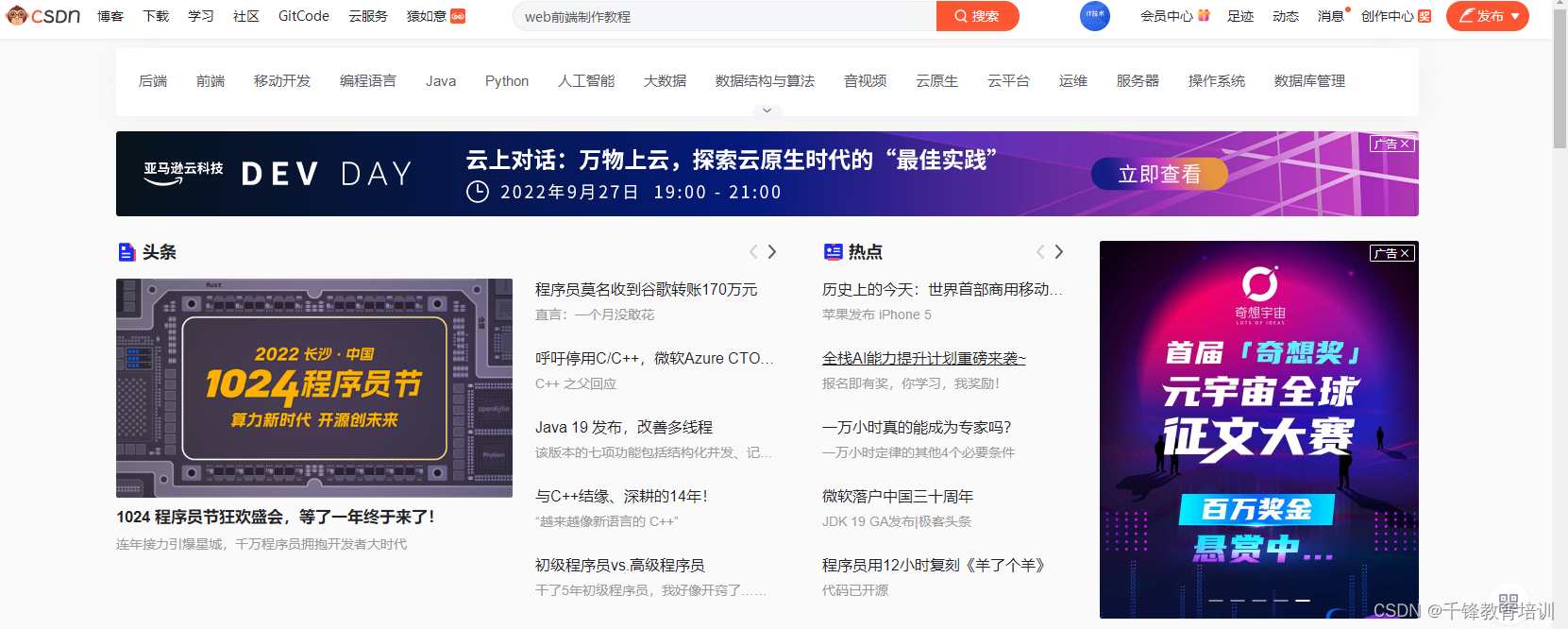The image size is (1568, 629).
Task: Select the 前端 category tab
Action: tap(211, 81)
